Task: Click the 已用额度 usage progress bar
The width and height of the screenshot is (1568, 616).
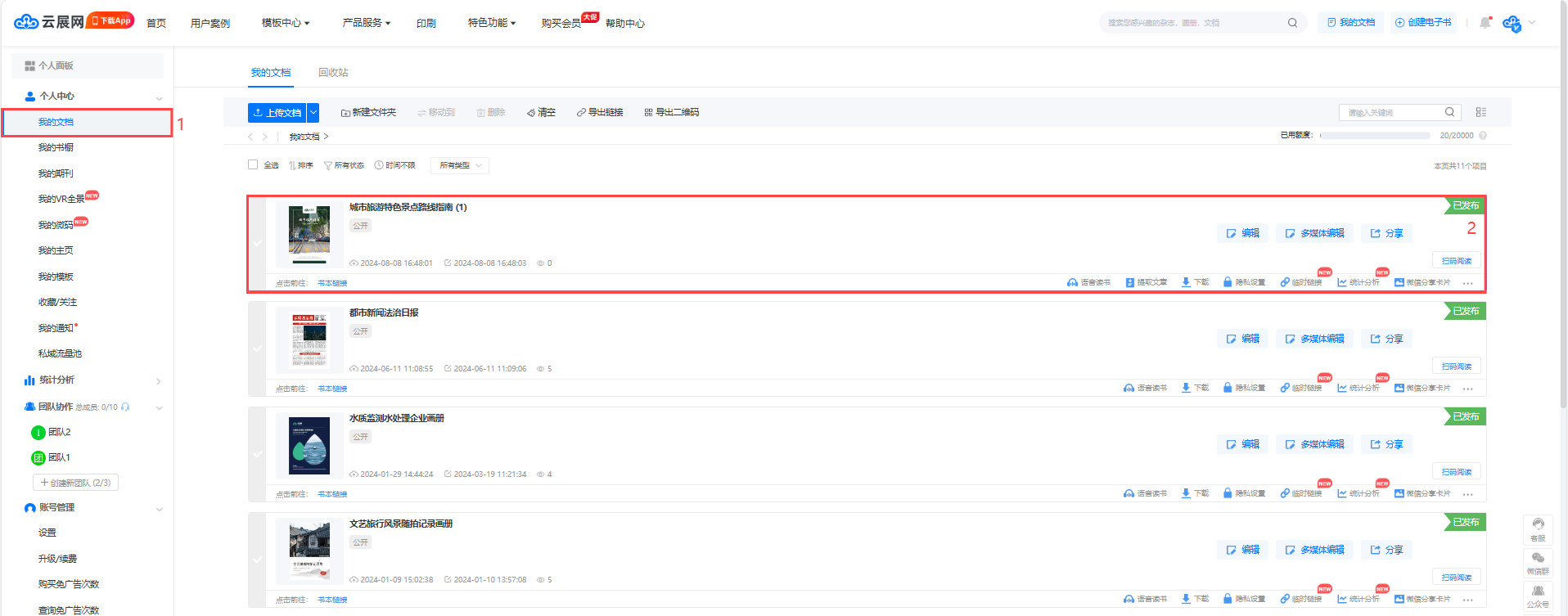Action: click(1375, 136)
